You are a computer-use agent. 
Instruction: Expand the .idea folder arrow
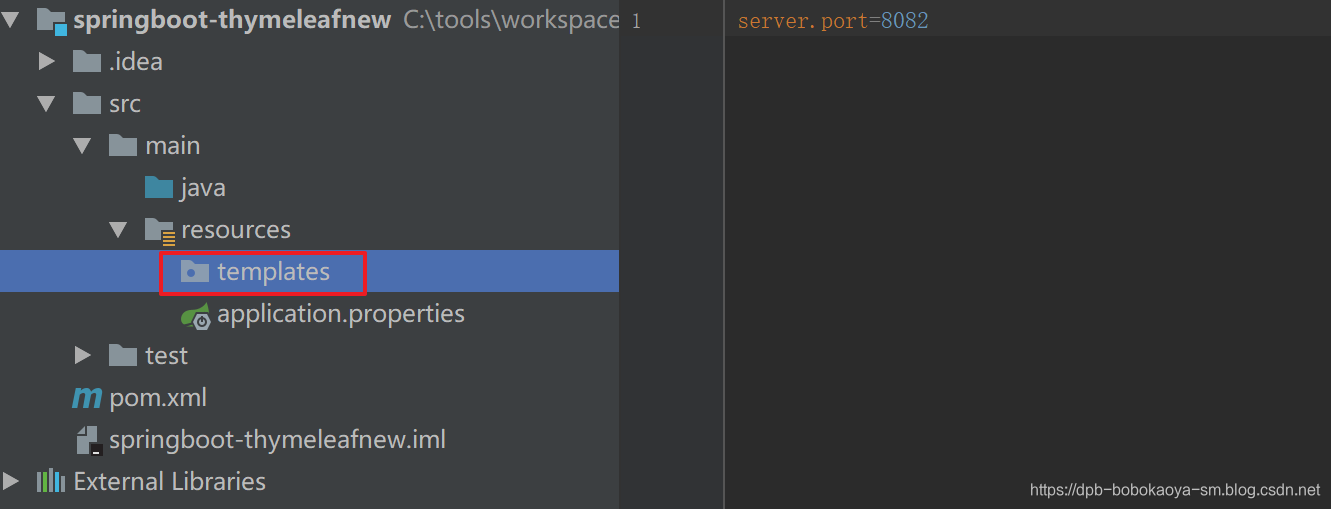pos(46,62)
